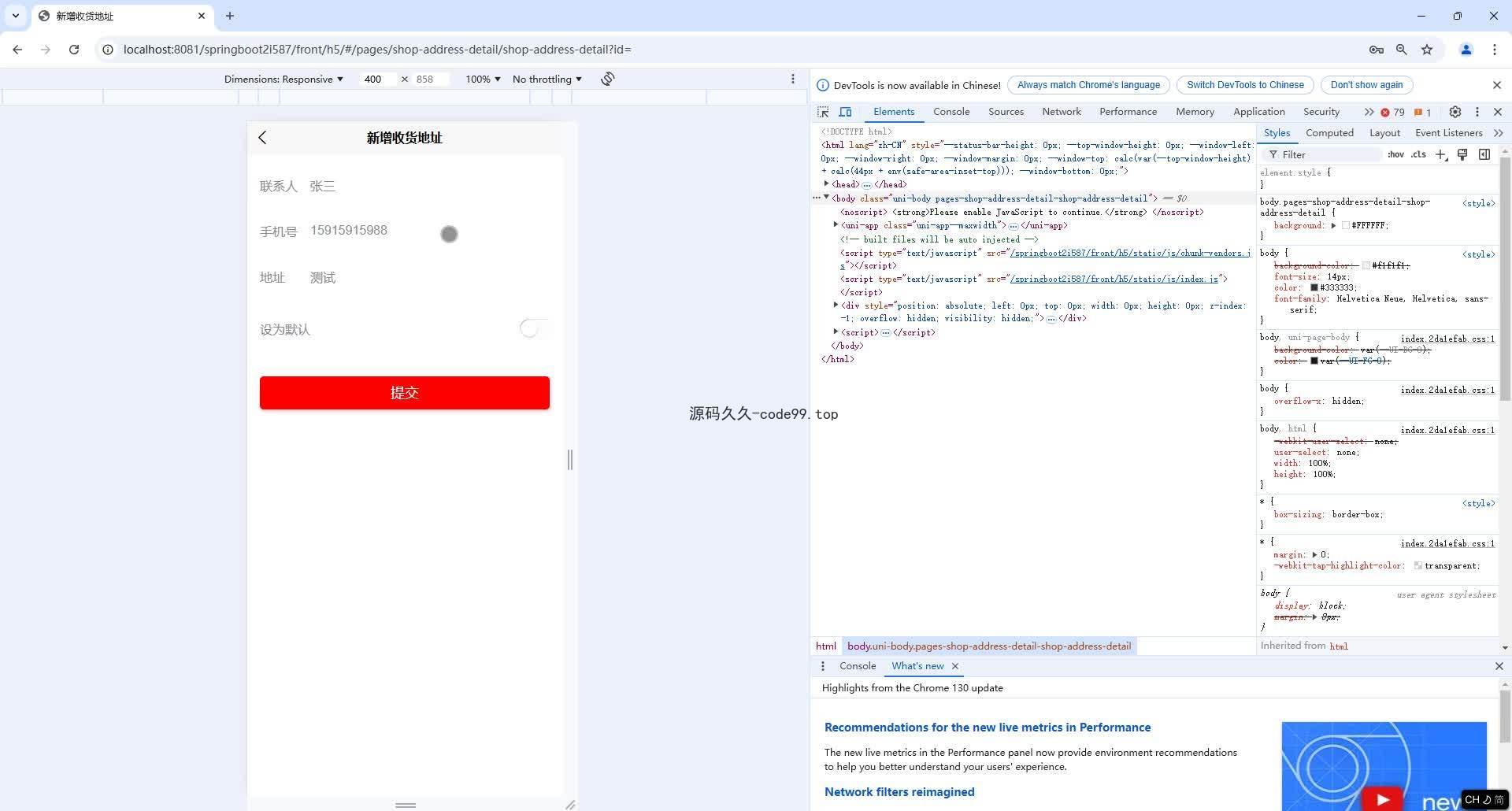The height and width of the screenshot is (811, 1512).
Task: Expand the head element node
Action: 826,183
